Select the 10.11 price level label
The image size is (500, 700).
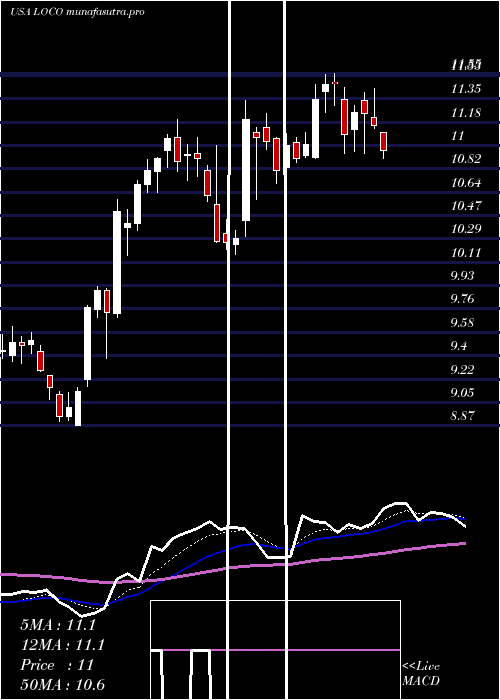pyautogui.click(x=466, y=253)
